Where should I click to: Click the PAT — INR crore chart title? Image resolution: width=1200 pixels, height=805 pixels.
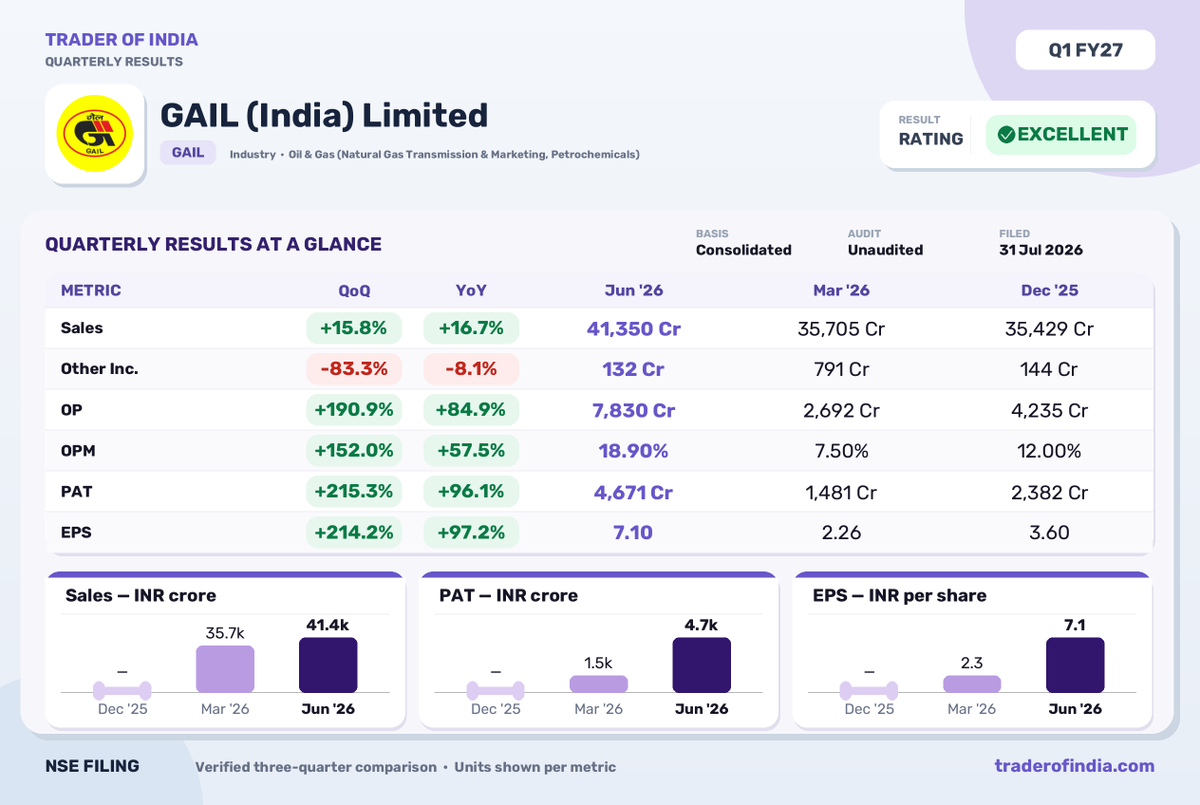509,595
